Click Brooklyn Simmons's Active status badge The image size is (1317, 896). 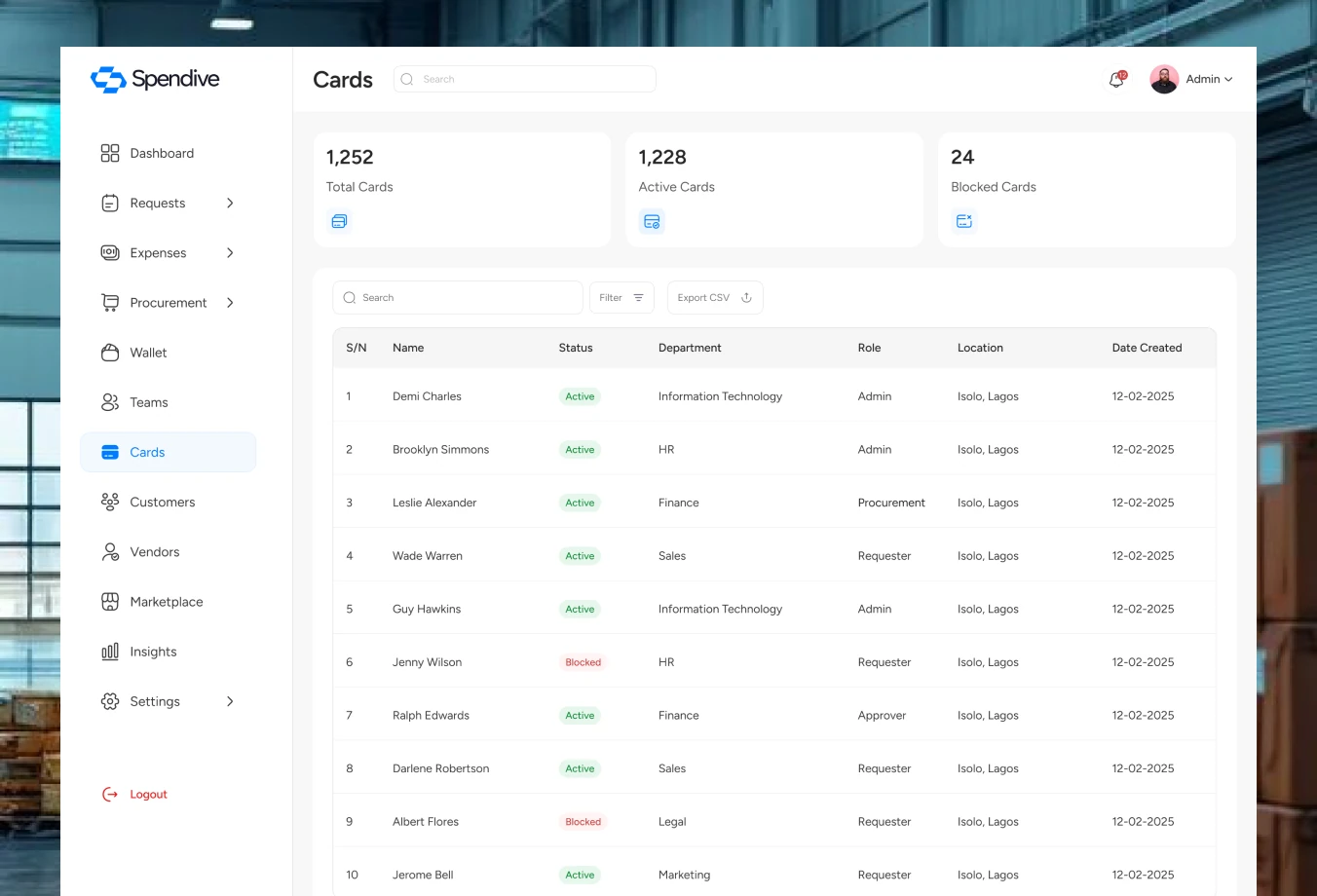[x=580, y=450]
